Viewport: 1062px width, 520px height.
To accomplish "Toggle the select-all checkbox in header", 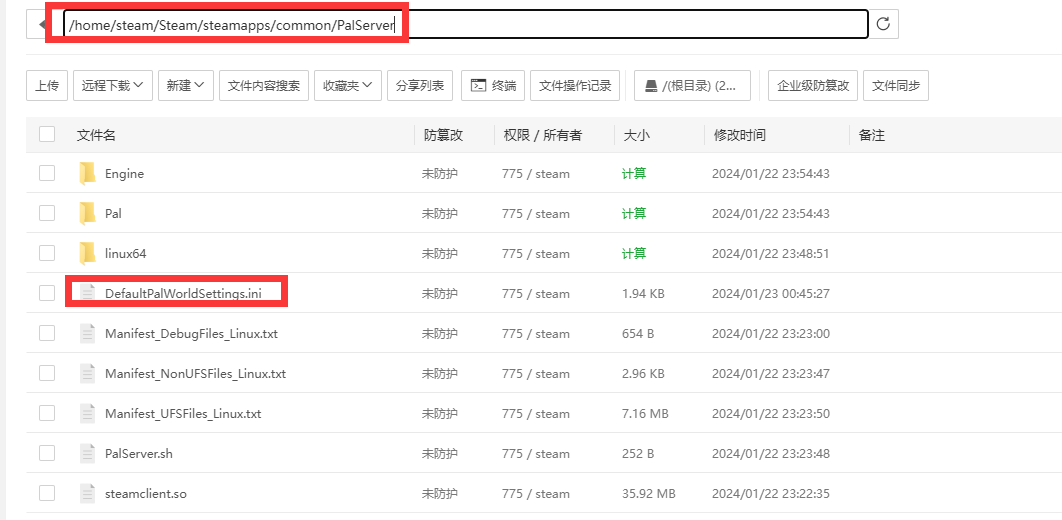I will point(47,134).
